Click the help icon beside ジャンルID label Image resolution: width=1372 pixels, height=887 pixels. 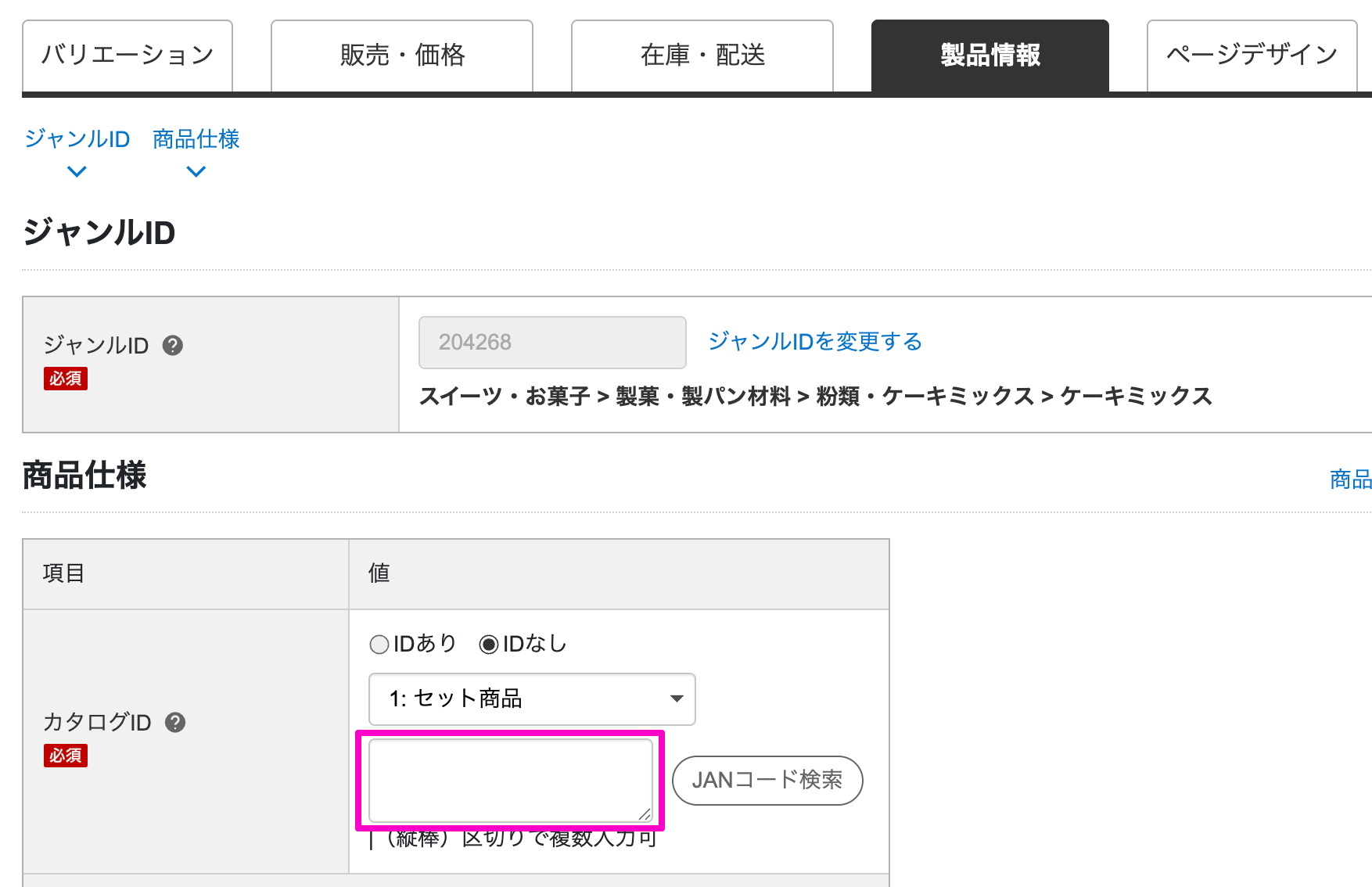[x=172, y=345]
